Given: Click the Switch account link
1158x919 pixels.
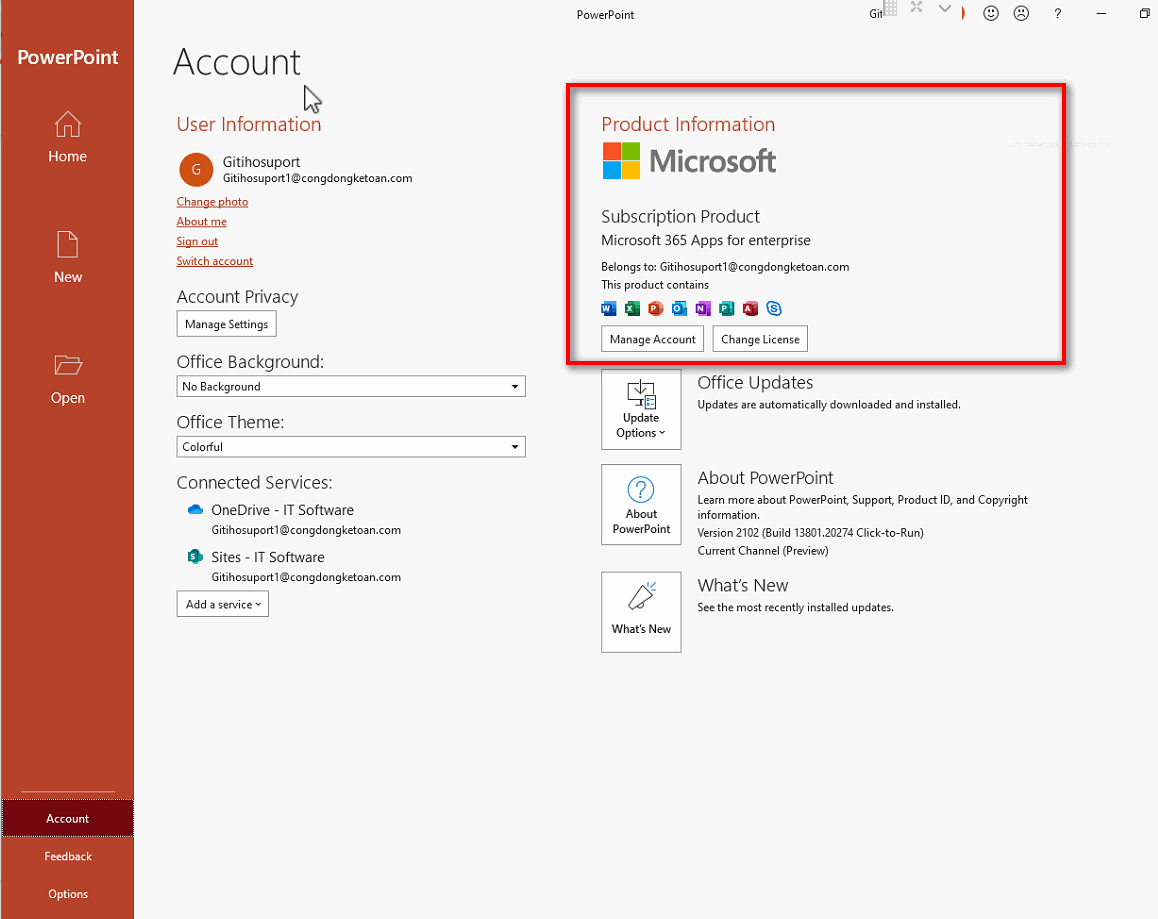Looking at the screenshot, I should tap(214, 262).
